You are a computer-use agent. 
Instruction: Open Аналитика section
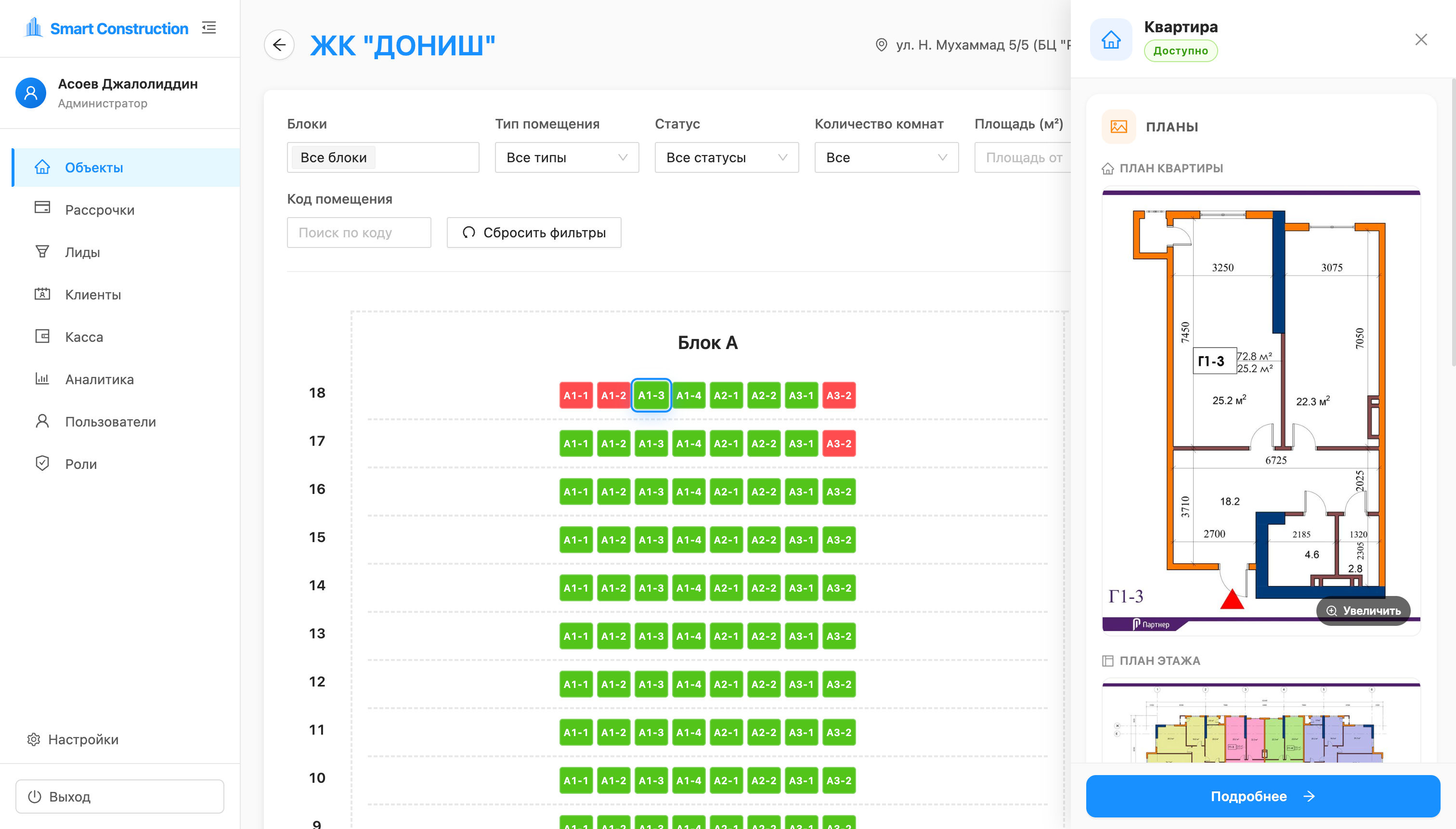[x=126, y=379]
